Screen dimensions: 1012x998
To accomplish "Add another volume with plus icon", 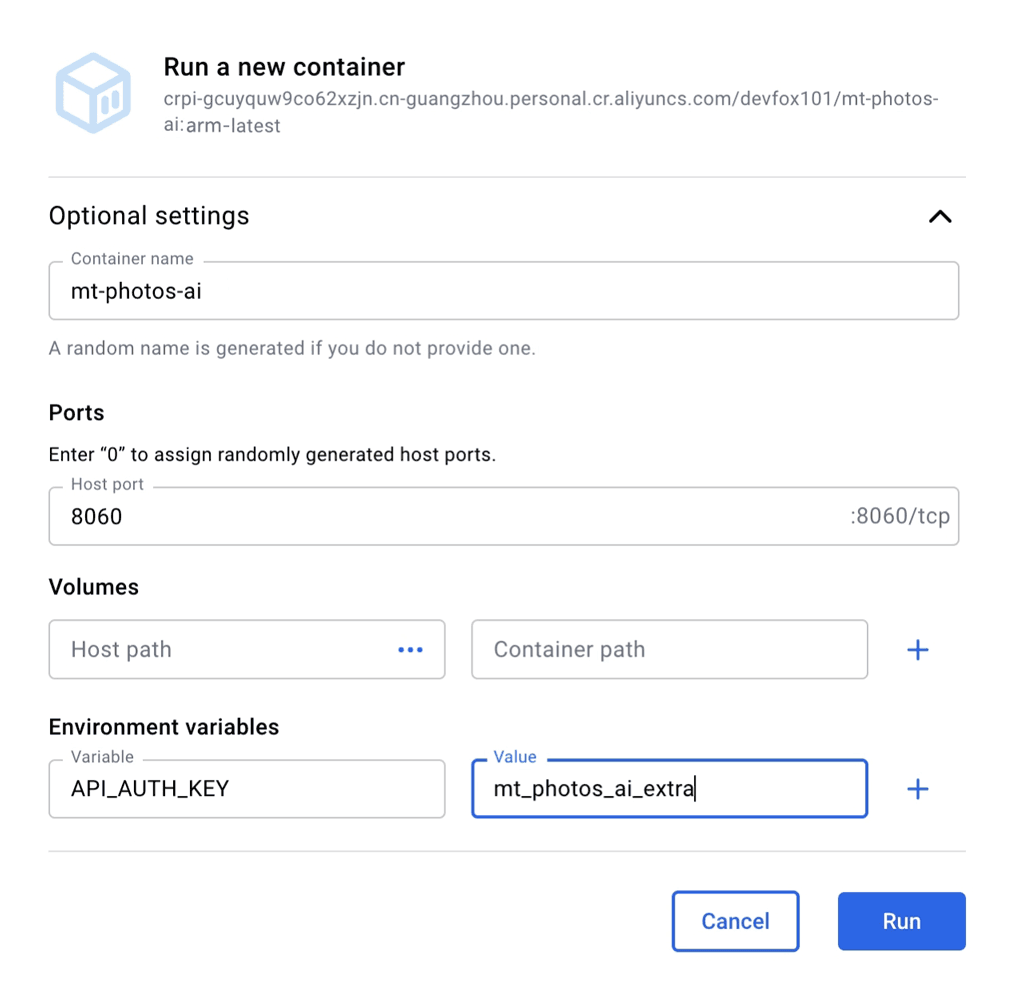I will pyautogui.click(x=917, y=649).
